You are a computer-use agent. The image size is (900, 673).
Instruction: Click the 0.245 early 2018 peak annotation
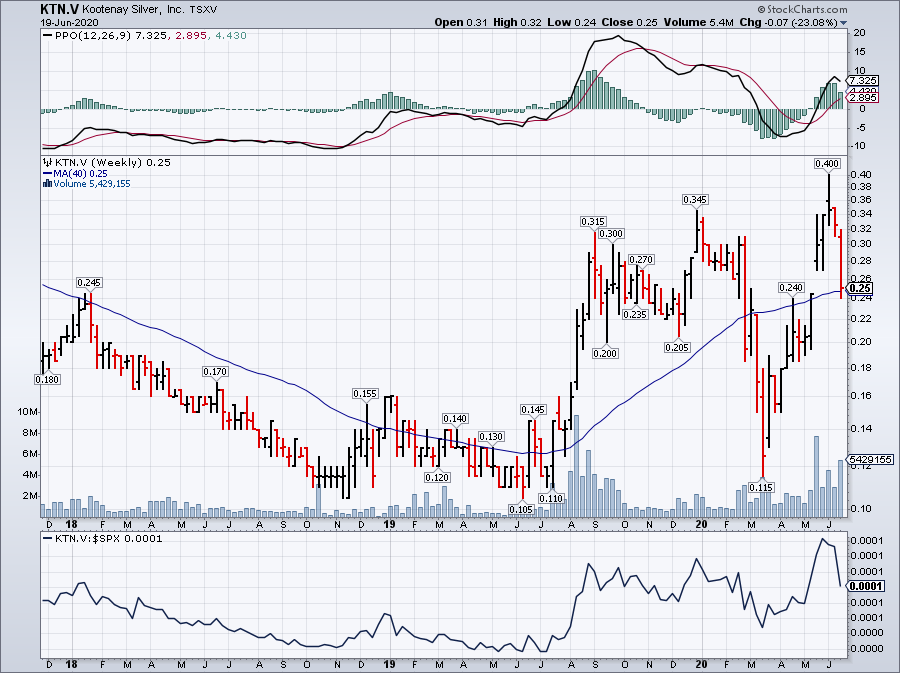coord(89,282)
